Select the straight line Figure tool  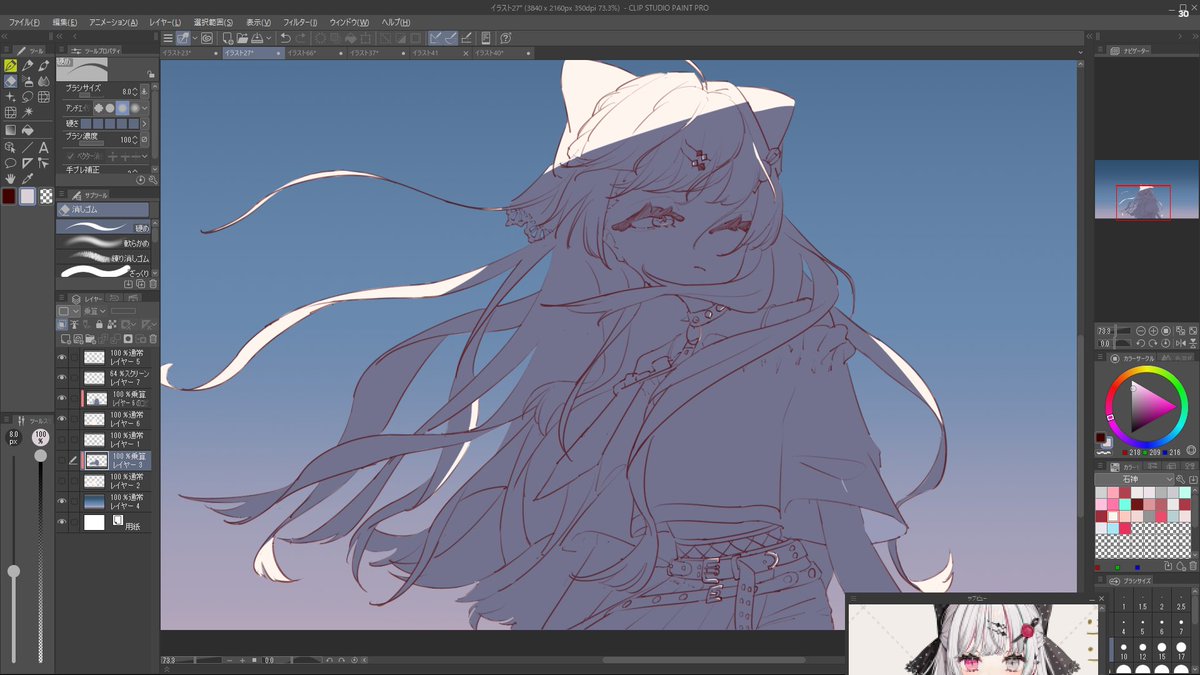(x=27, y=147)
